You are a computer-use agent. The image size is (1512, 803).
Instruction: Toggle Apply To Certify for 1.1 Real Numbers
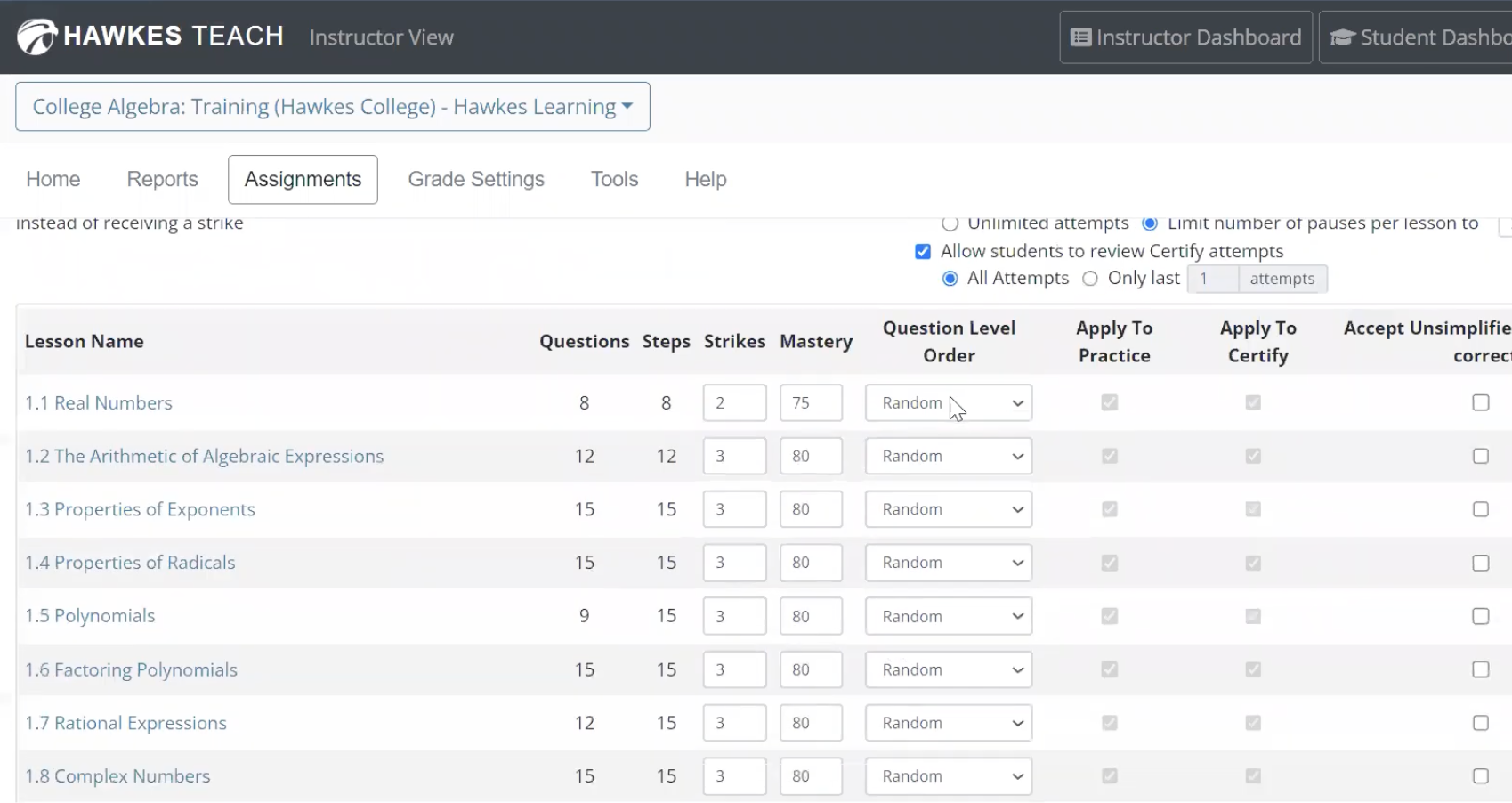pyautogui.click(x=1253, y=402)
